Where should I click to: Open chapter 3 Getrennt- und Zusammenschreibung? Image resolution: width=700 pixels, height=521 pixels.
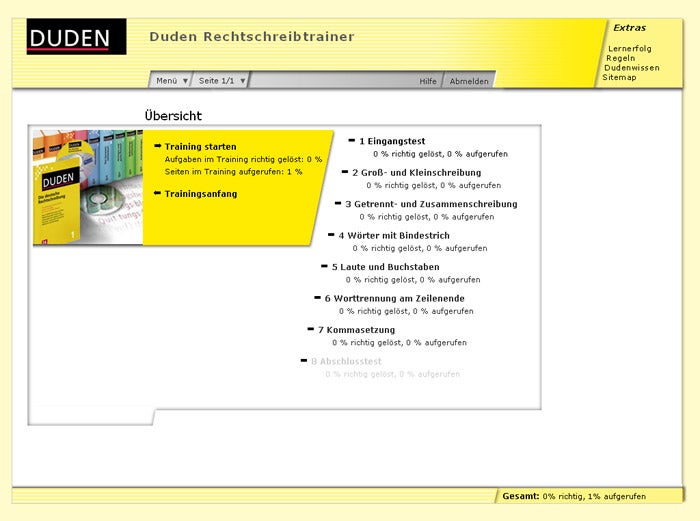coord(431,204)
